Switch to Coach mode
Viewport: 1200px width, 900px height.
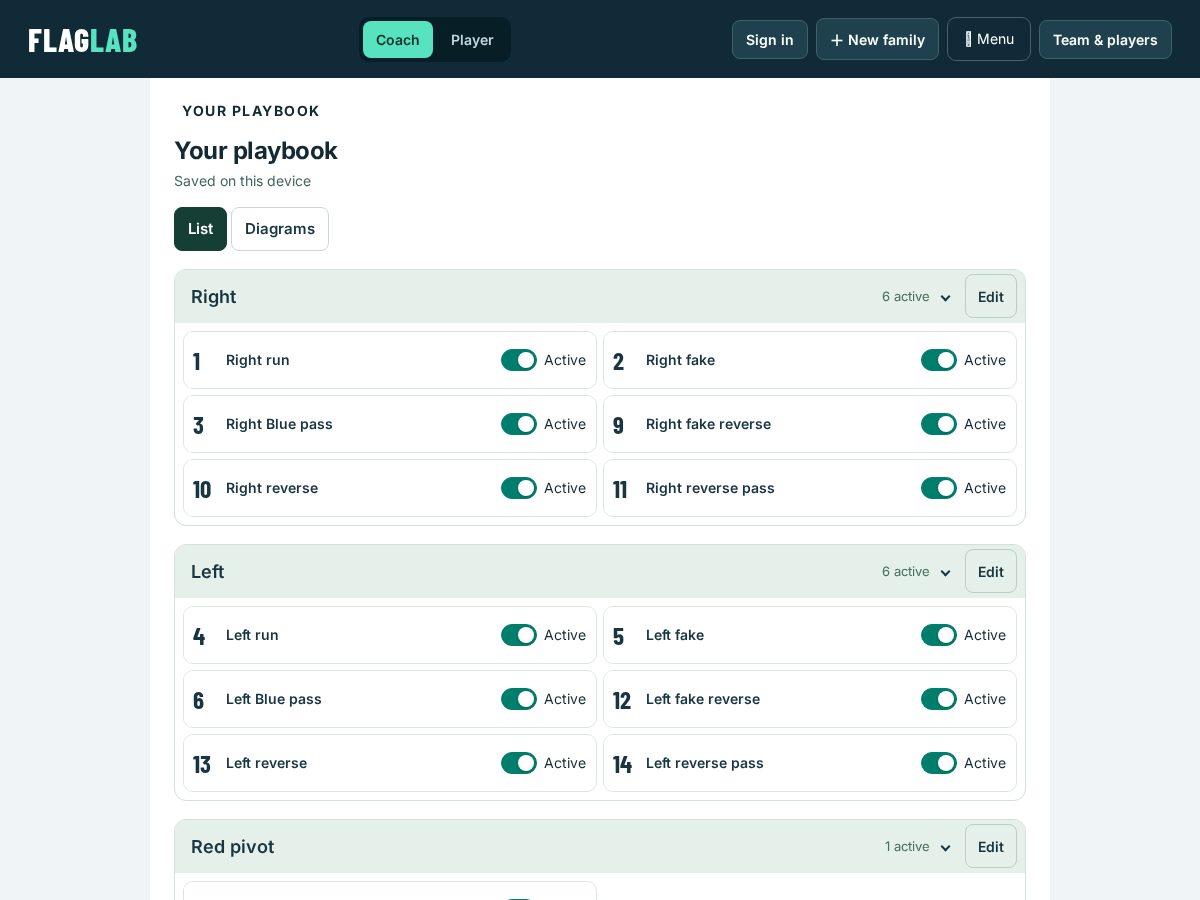398,40
